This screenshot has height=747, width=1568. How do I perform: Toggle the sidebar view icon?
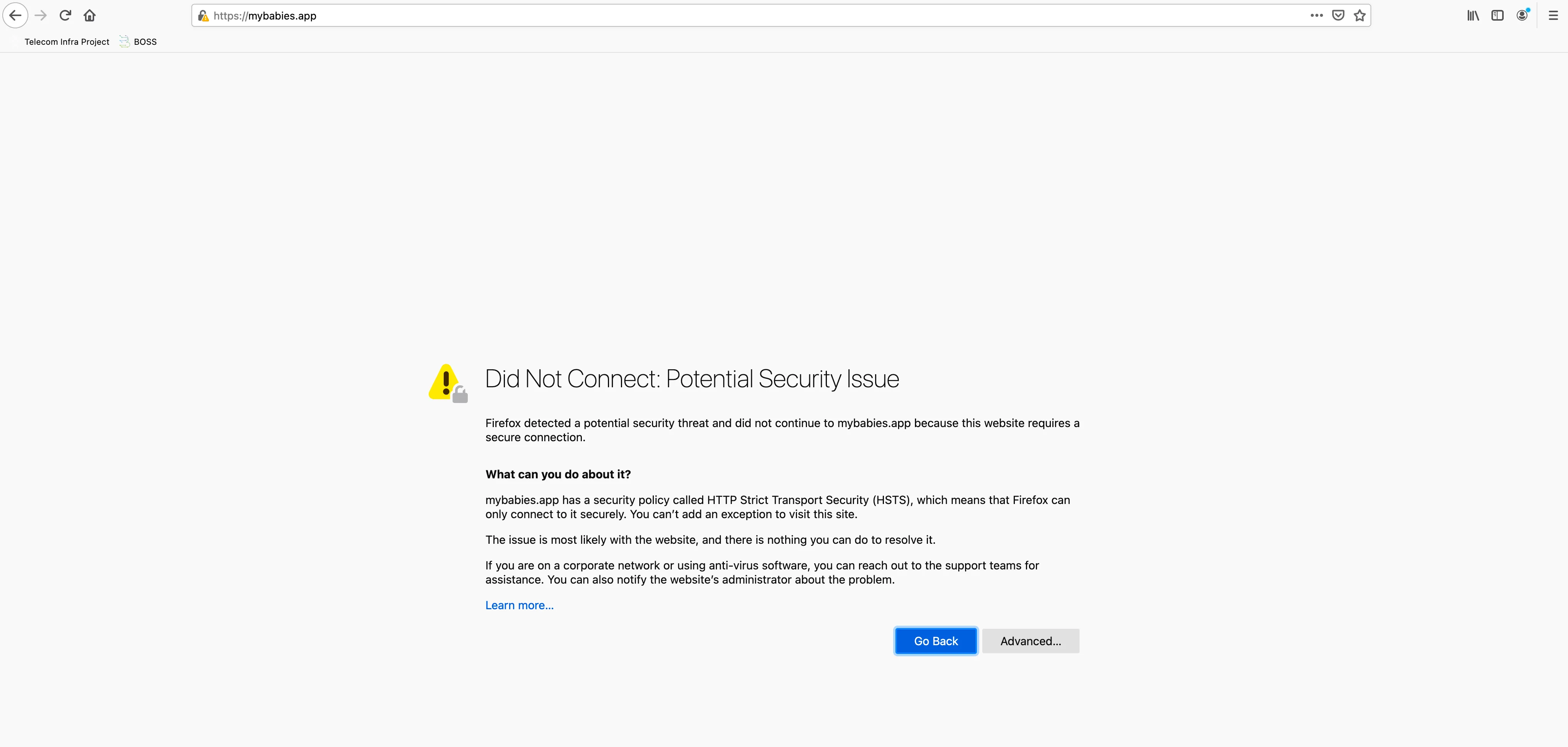coord(1498,16)
